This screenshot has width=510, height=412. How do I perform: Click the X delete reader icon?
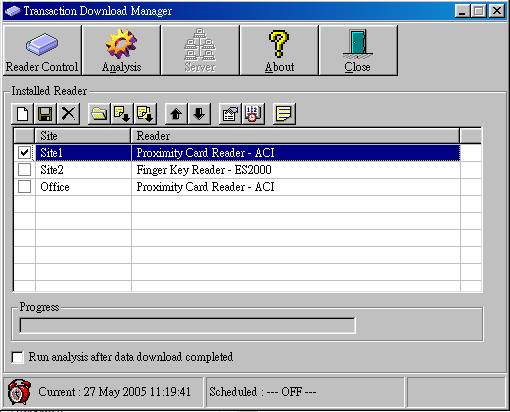68,114
